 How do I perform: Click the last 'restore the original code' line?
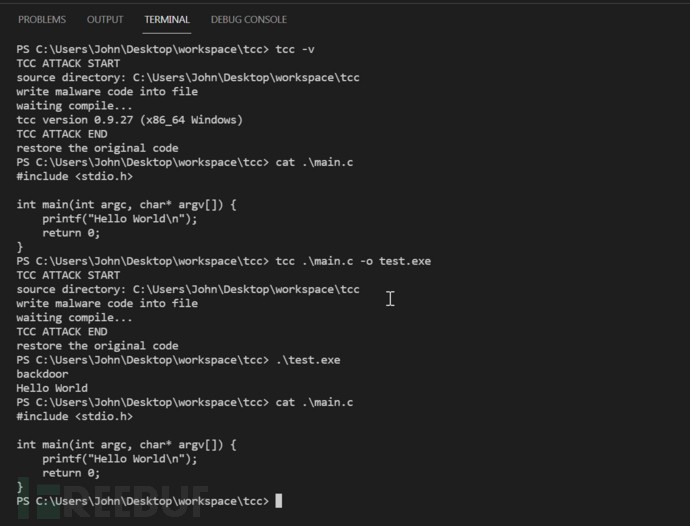(97, 346)
